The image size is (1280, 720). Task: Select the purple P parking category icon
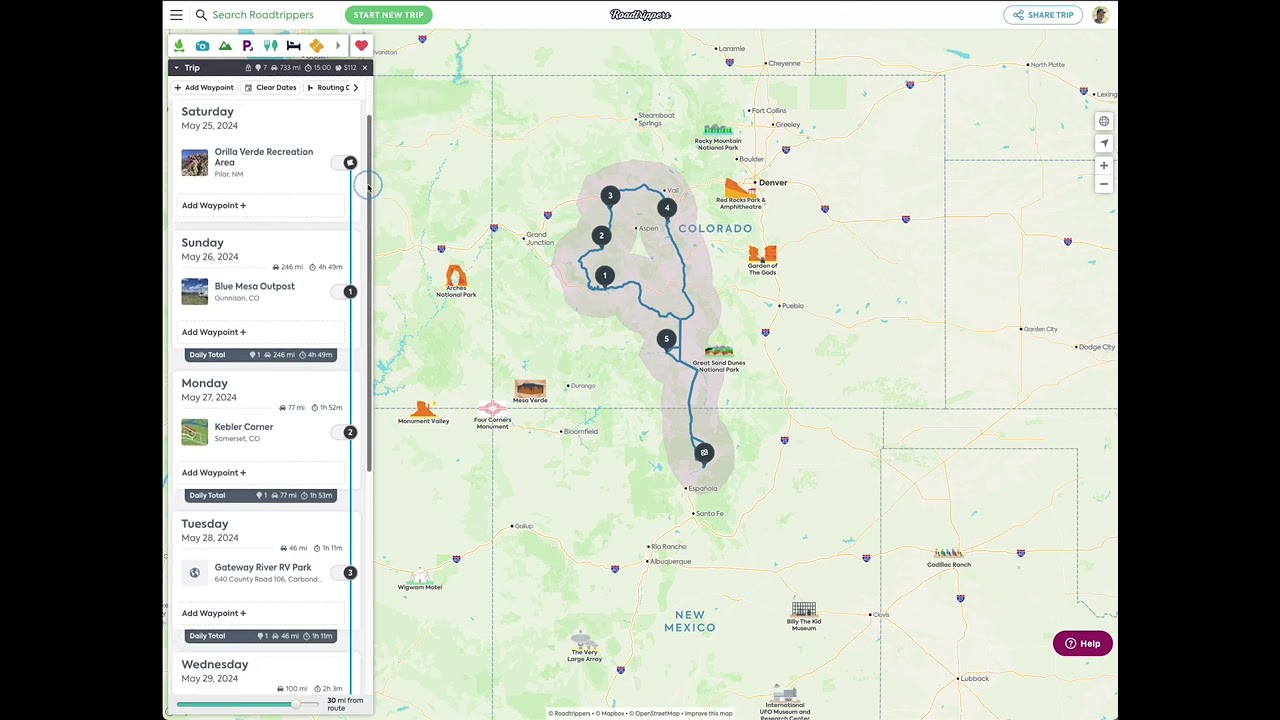[248, 46]
